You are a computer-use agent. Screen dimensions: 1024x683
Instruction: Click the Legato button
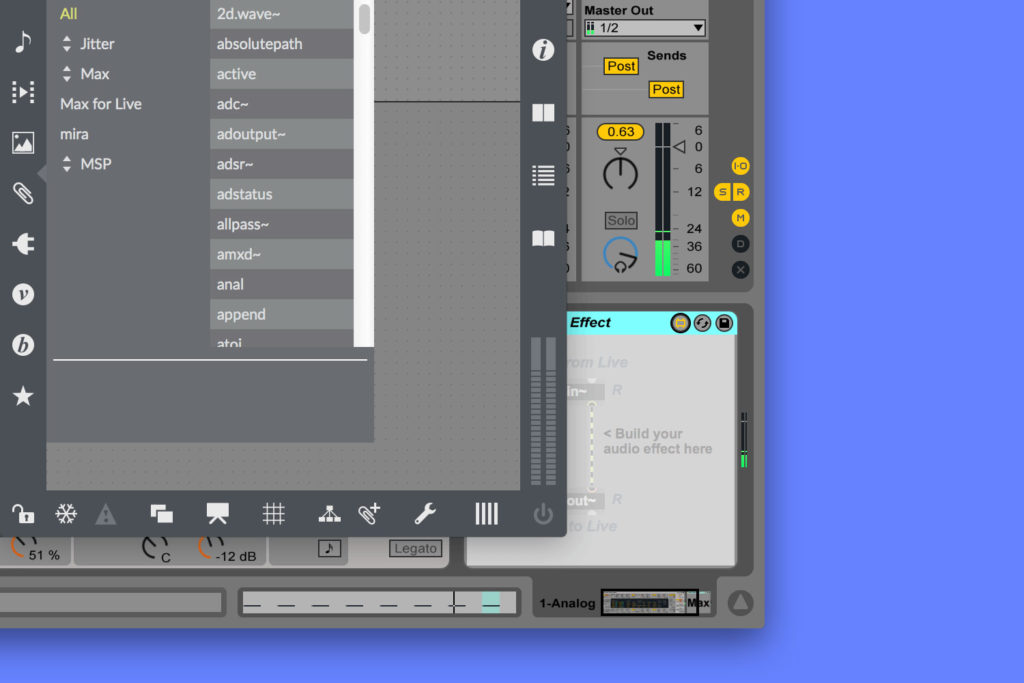point(415,548)
